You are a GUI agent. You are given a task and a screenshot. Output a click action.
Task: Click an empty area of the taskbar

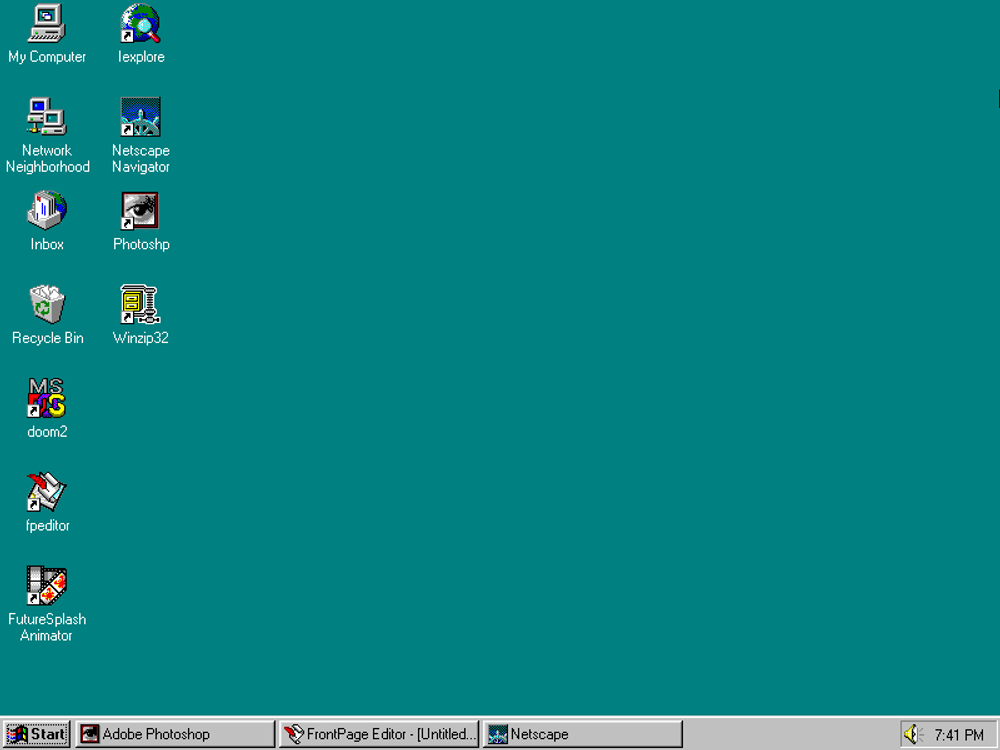pyautogui.click(x=790, y=734)
